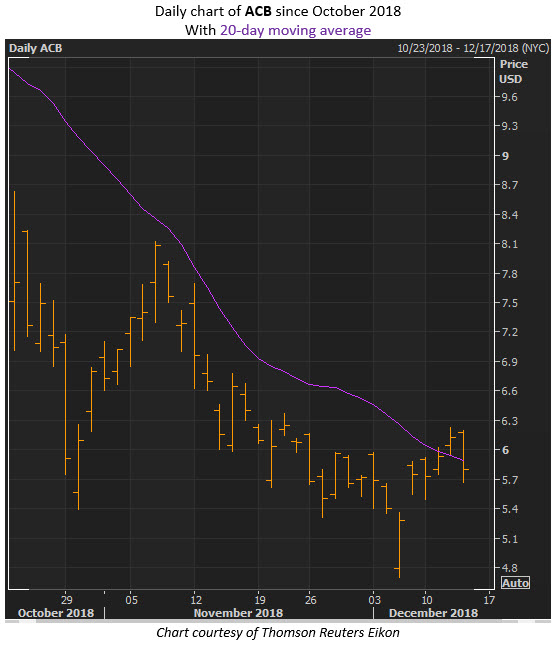
Task: Click the 9.3 price axis label
Action: coord(509,126)
